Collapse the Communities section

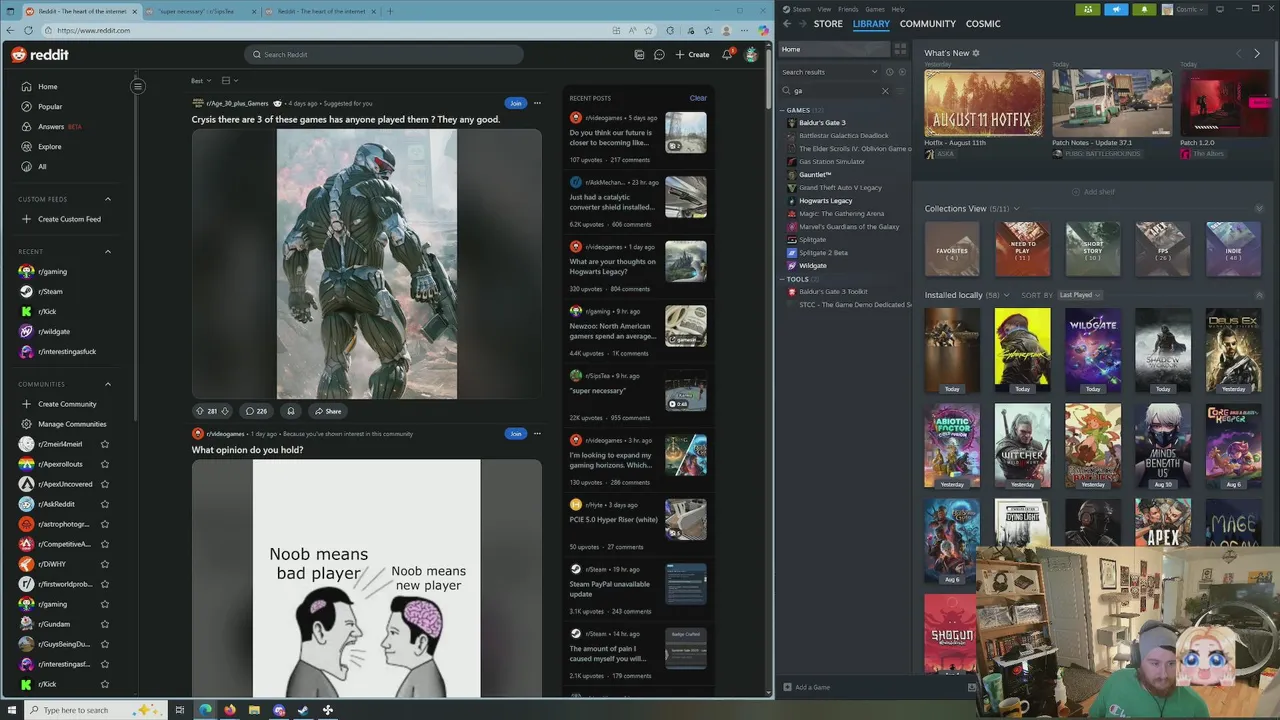(x=108, y=384)
